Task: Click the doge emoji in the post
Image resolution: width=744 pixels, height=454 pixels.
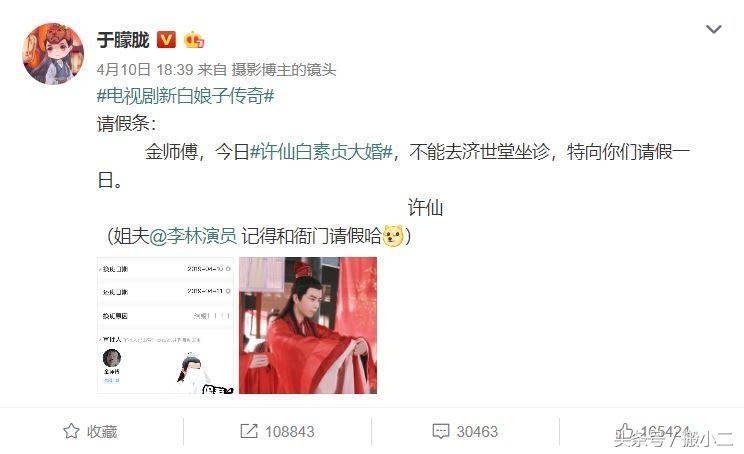Action: pos(393,236)
